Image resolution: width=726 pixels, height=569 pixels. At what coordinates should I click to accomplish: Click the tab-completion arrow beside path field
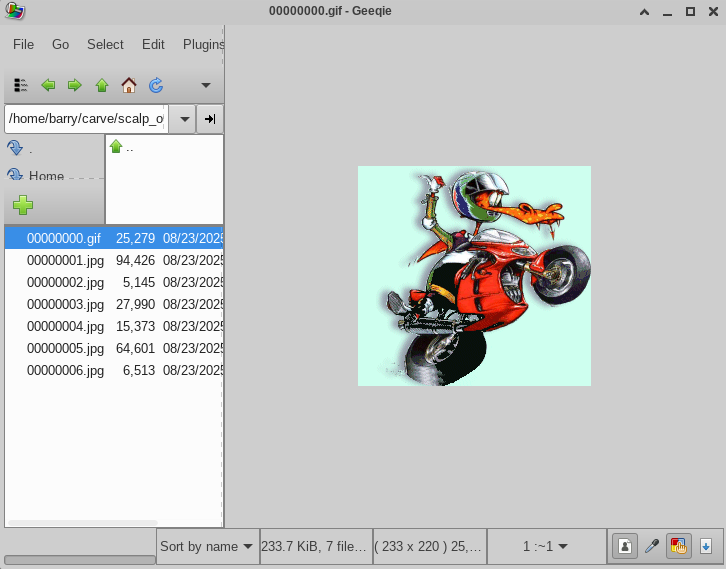click(210, 119)
